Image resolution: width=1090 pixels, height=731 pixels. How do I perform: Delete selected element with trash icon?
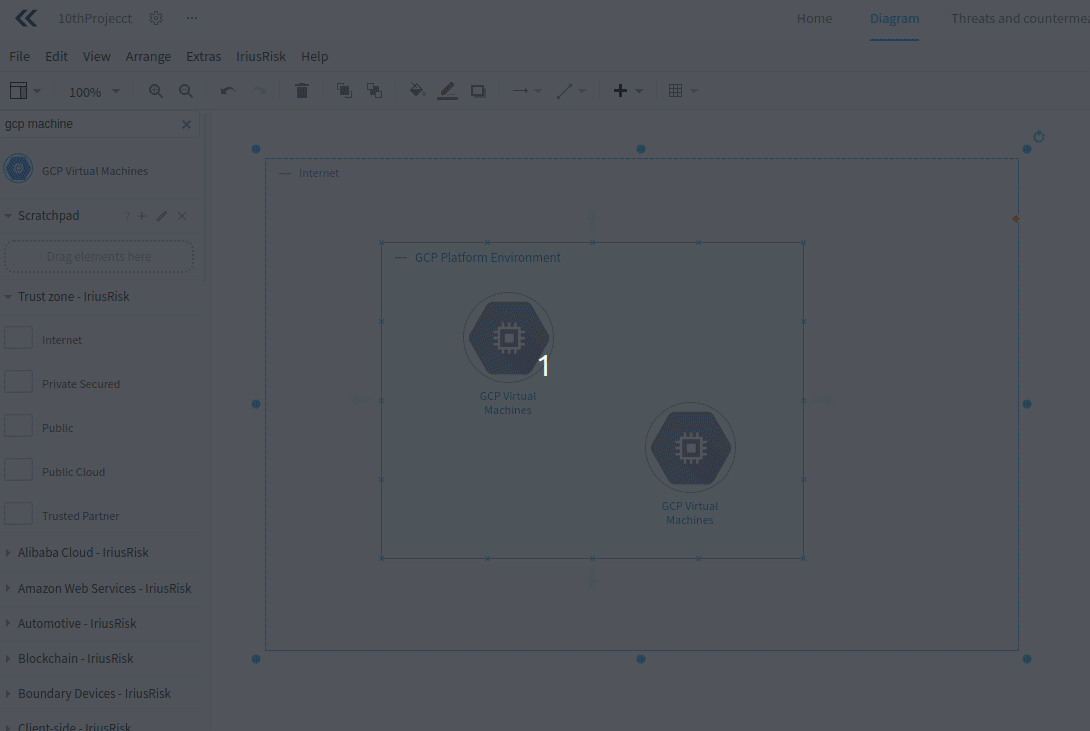coord(302,90)
